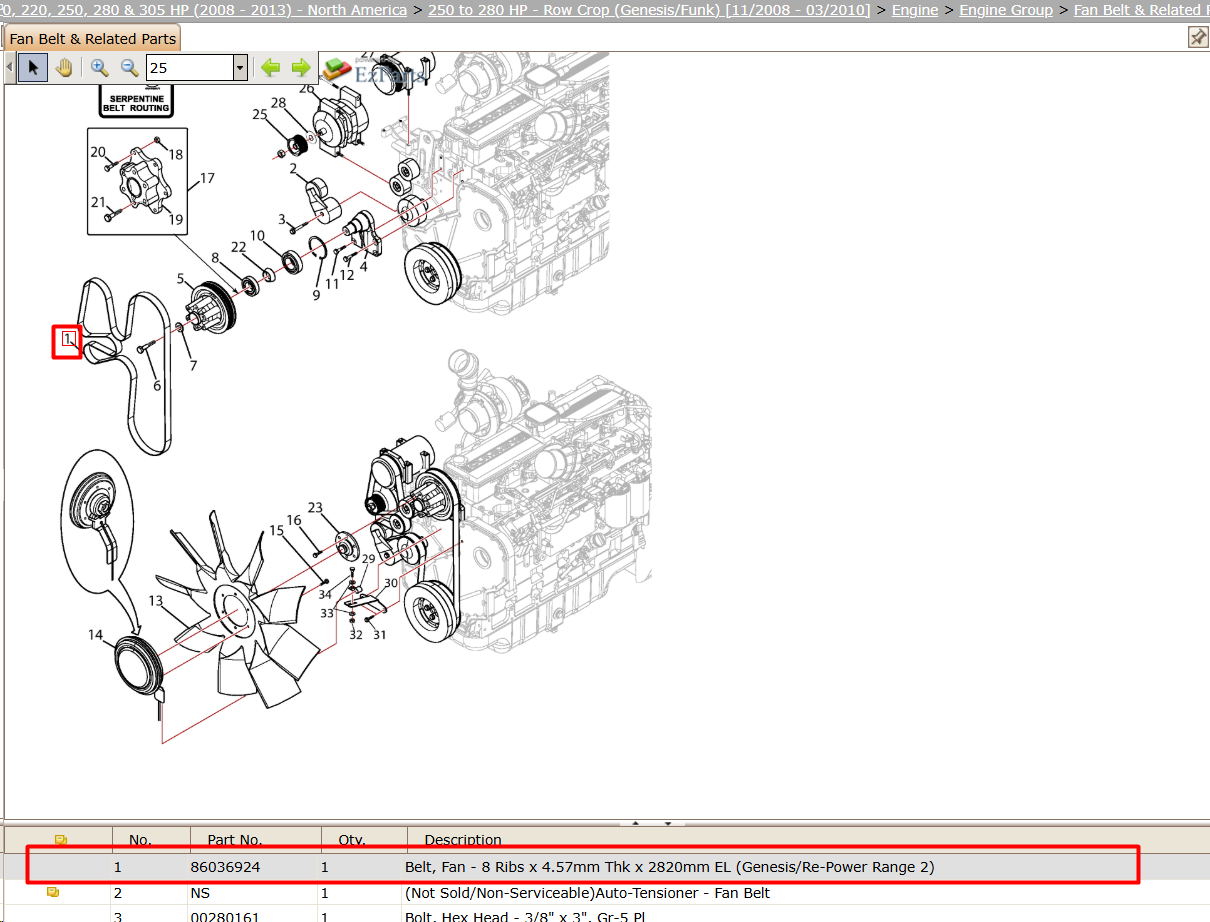Click callout 9 on the snap ring
The image size is (1210, 922).
[x=316, y=295]
